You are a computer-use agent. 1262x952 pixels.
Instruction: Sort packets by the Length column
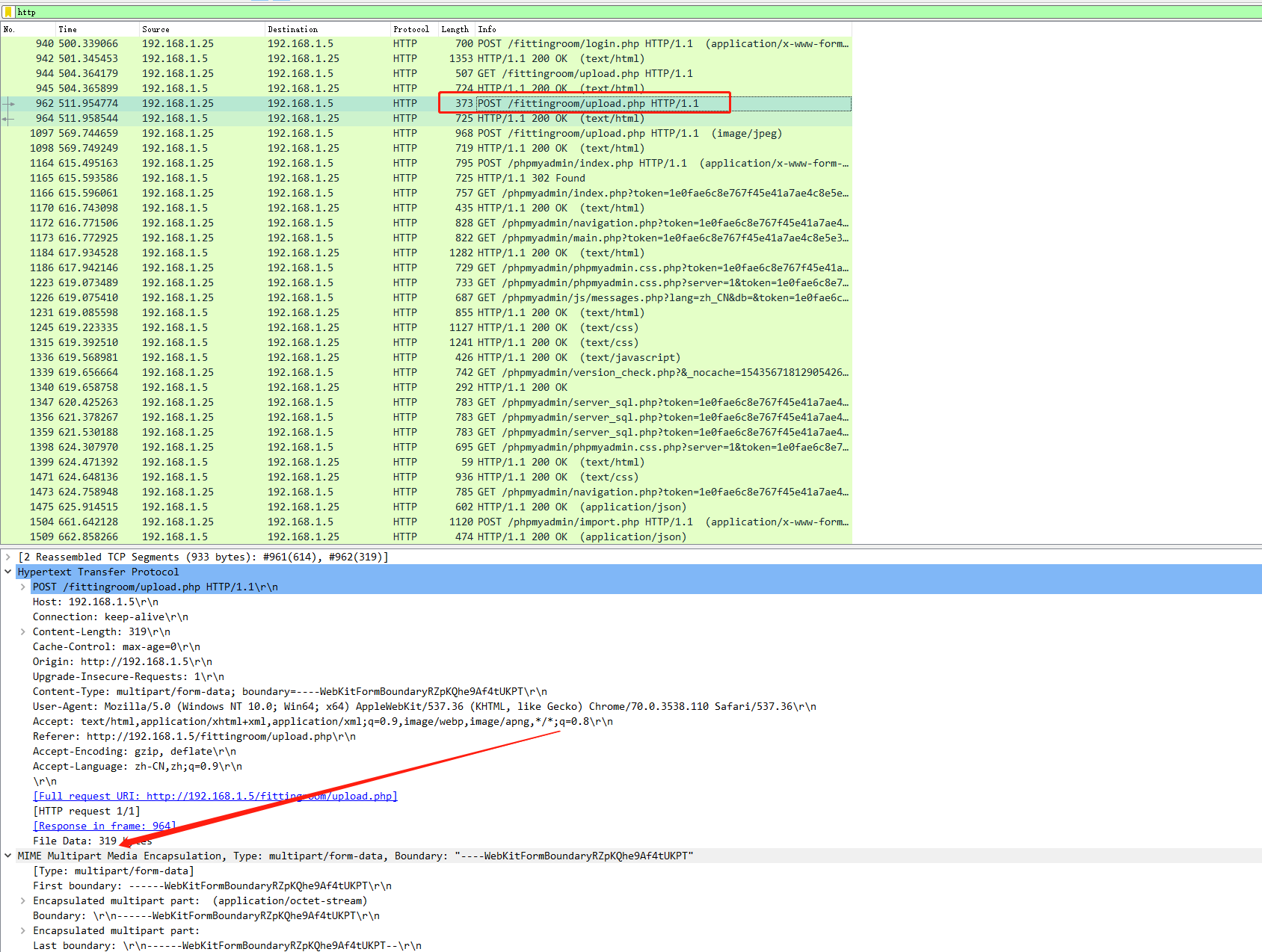(x=455, y=29)
